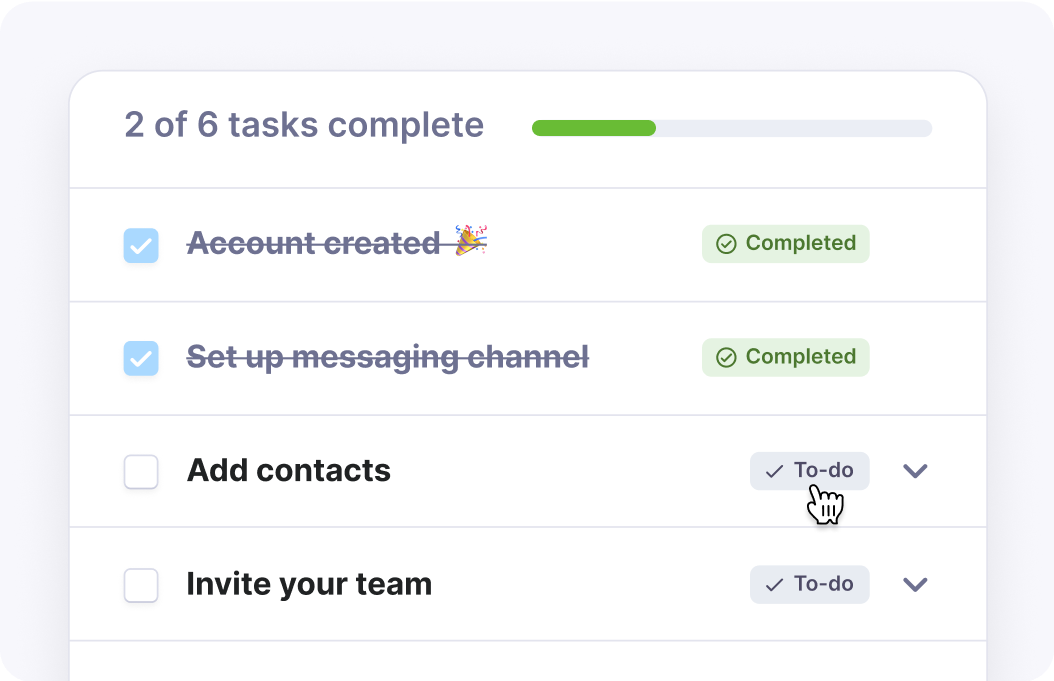
Task: Open the Invite your team task title
Action: (309, 584)
